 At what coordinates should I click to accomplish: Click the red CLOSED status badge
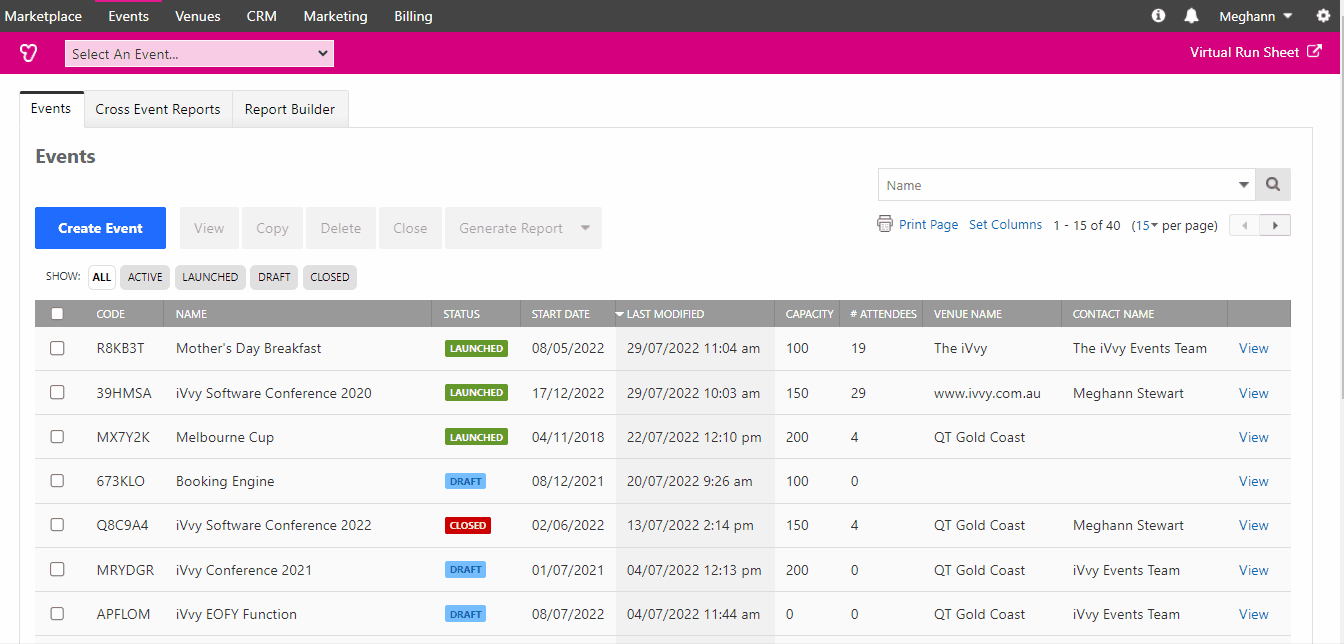pos(468,525)
